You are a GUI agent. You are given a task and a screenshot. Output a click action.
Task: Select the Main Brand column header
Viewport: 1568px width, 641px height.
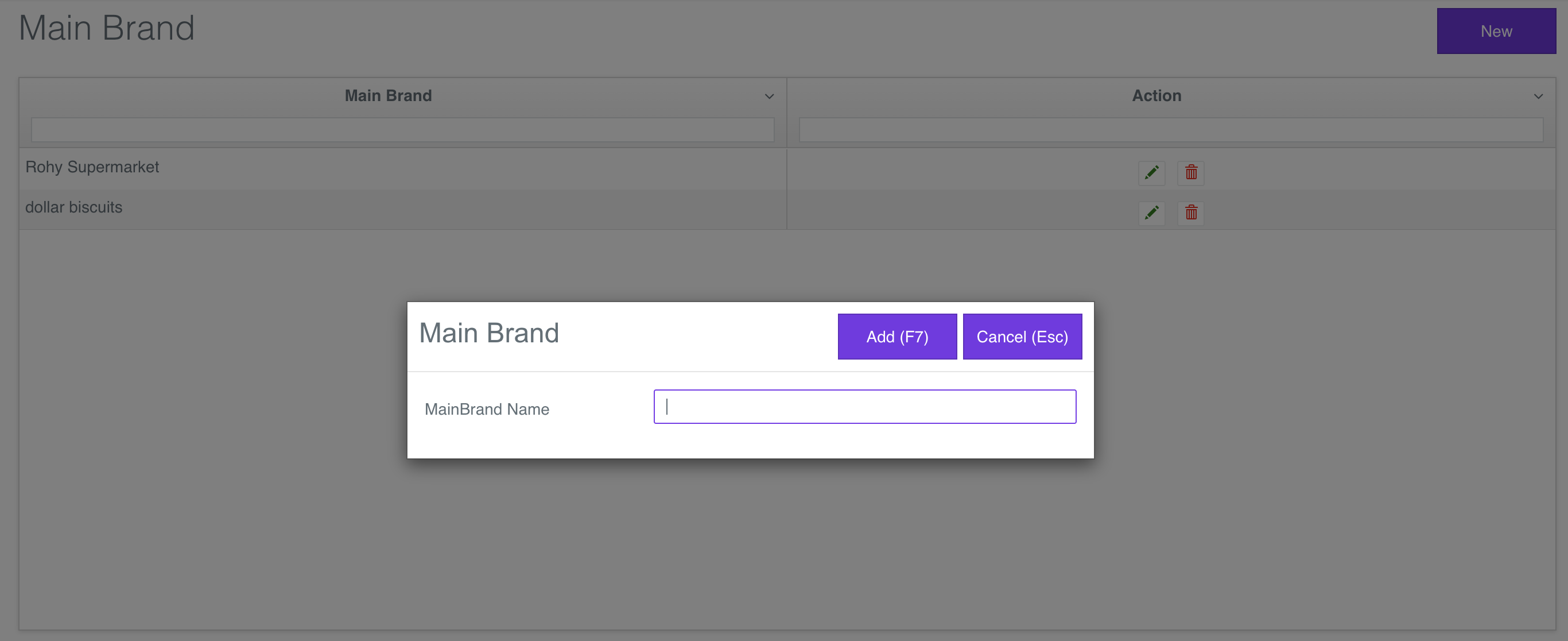[x=388, y=96]
